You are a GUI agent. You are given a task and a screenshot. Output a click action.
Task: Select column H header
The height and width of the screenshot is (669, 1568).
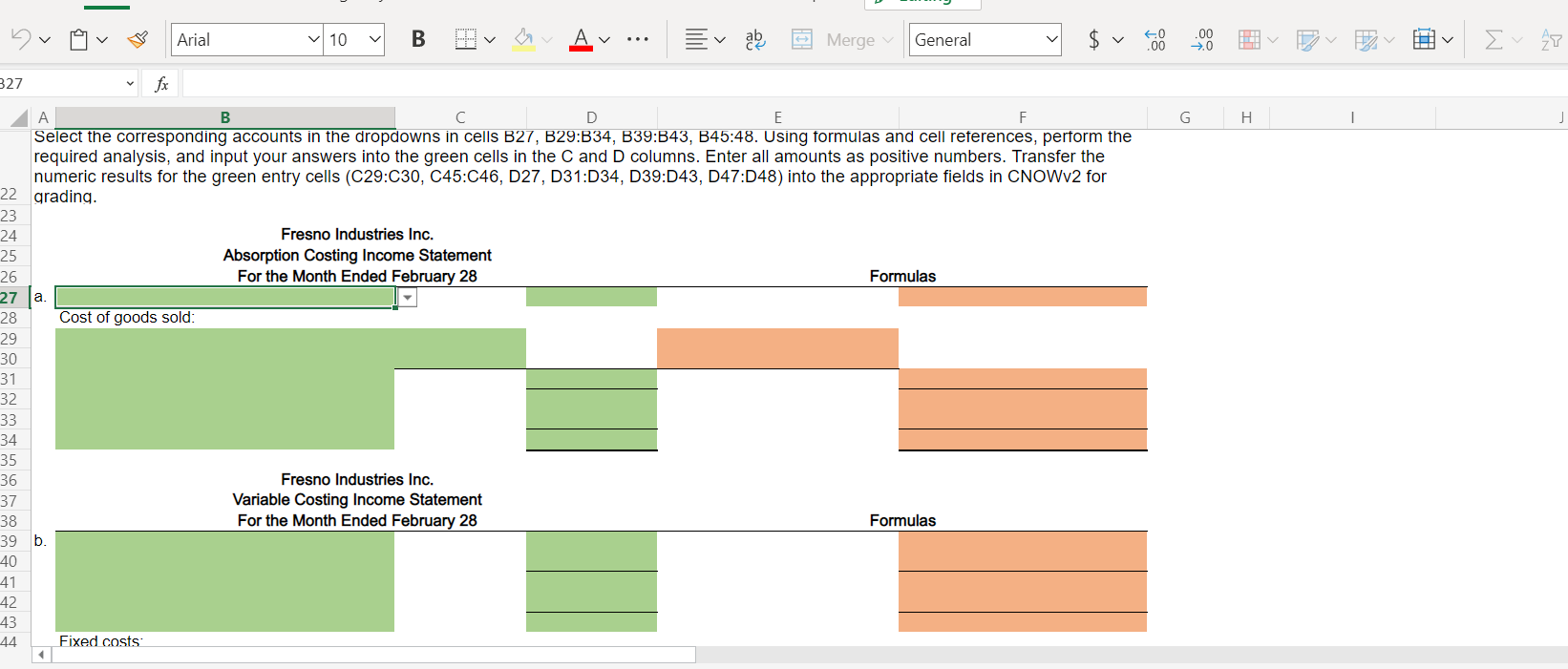pos(1246,117)
